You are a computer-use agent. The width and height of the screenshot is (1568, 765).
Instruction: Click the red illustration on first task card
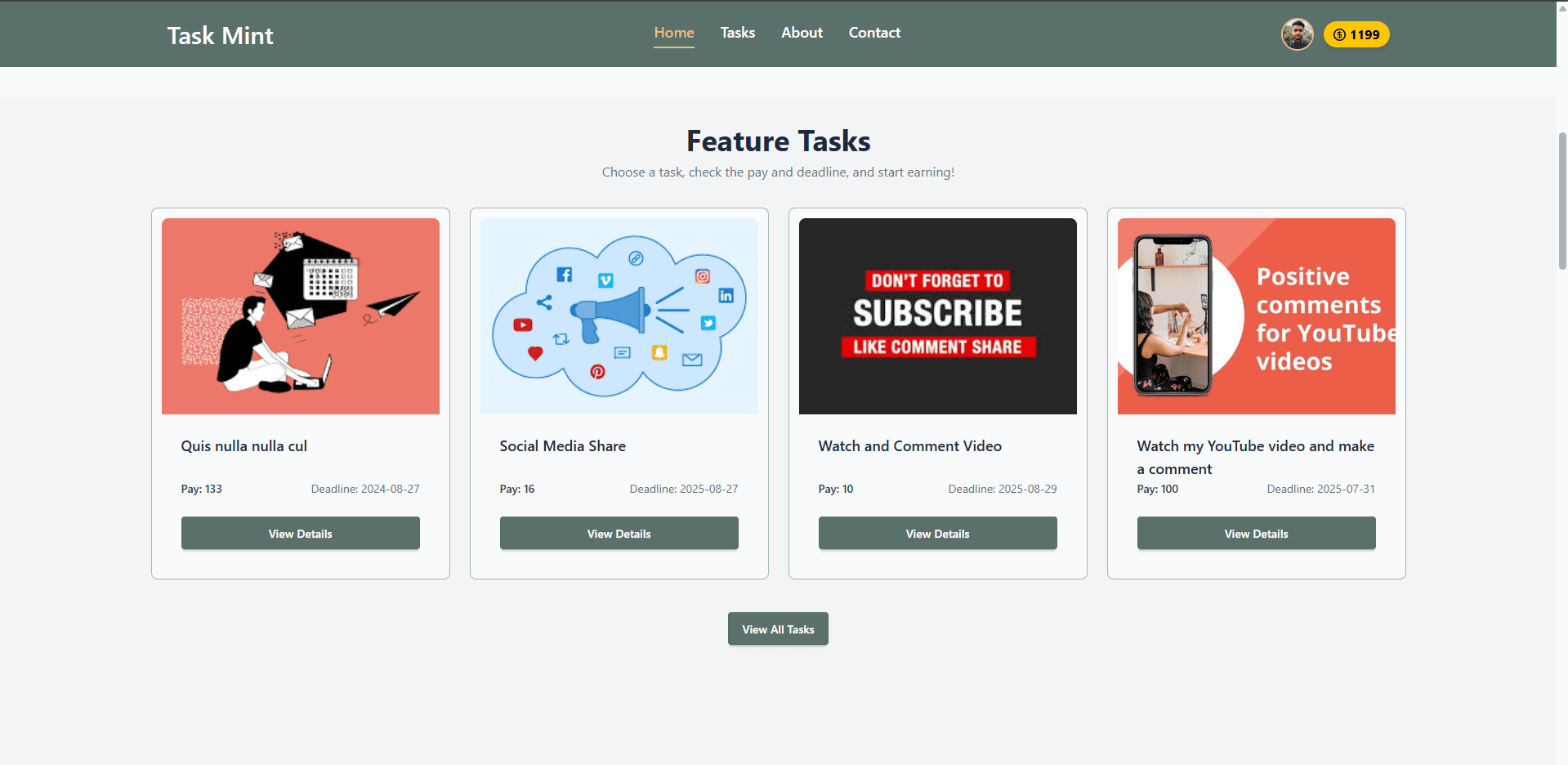coord(300,315)
